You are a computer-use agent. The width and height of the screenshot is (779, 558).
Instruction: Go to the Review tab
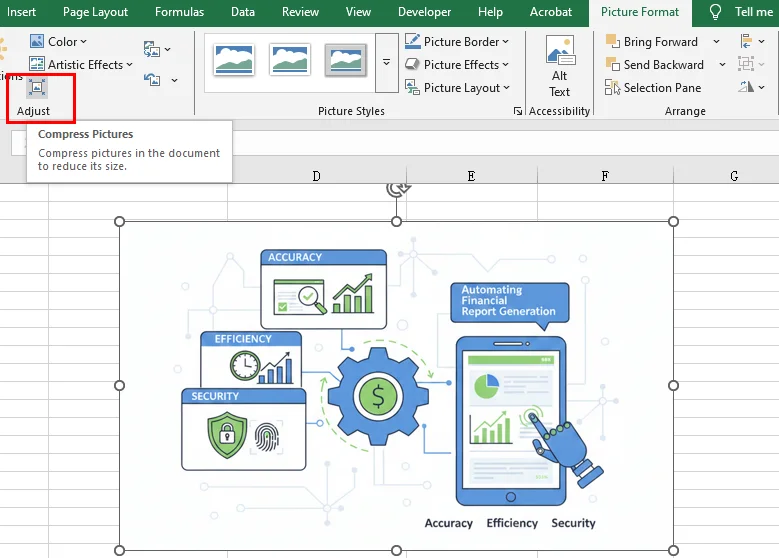pos(301,12)
